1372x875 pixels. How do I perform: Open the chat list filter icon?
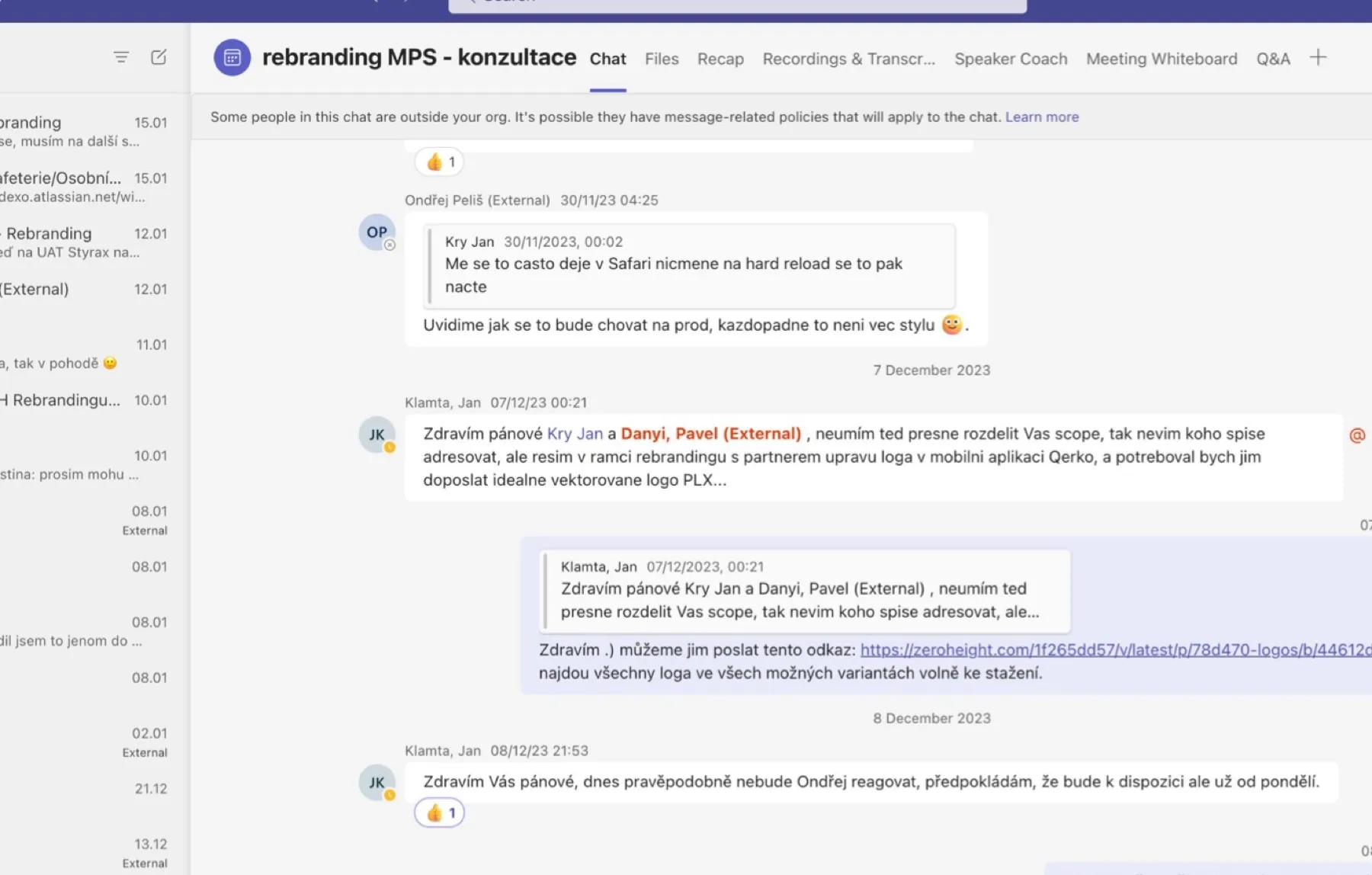click(x=121, y=57)
